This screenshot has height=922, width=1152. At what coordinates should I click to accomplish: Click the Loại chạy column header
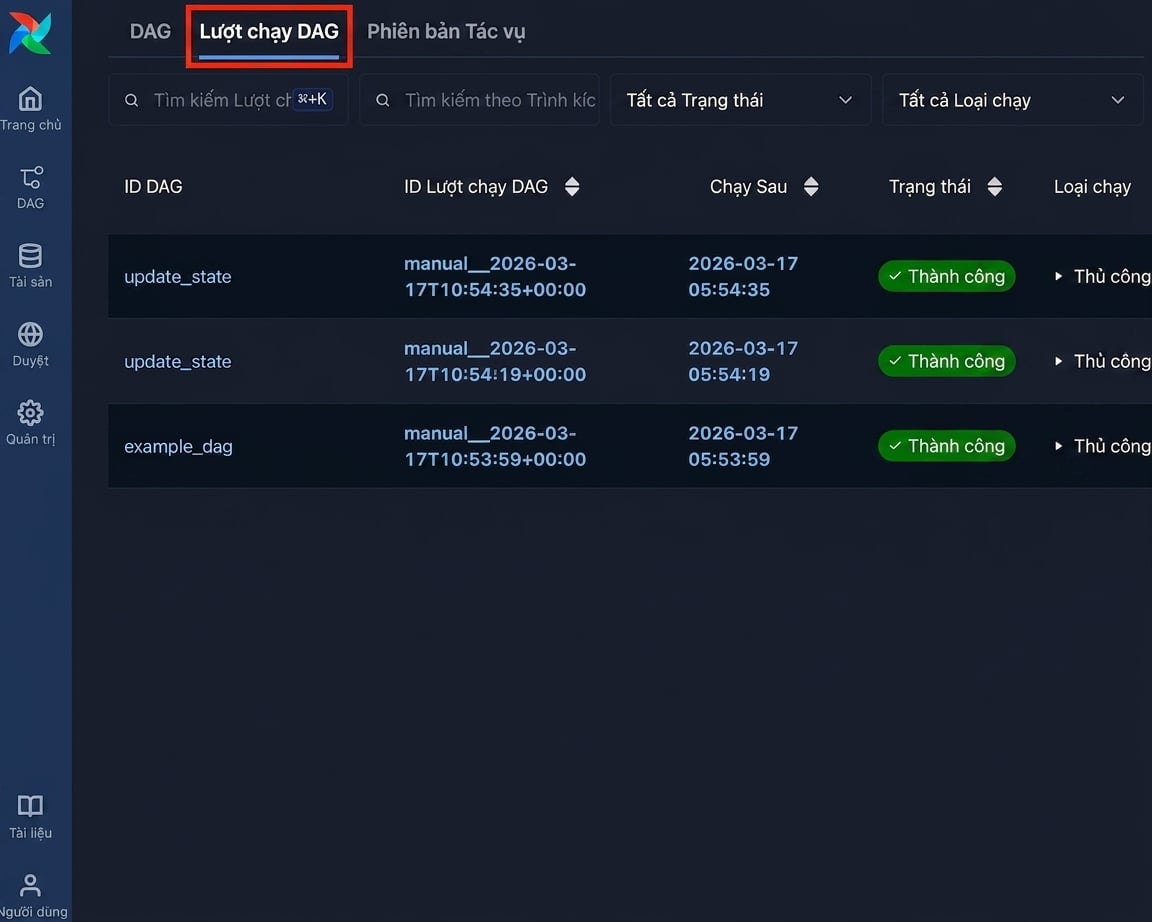tap(1092, 187)
